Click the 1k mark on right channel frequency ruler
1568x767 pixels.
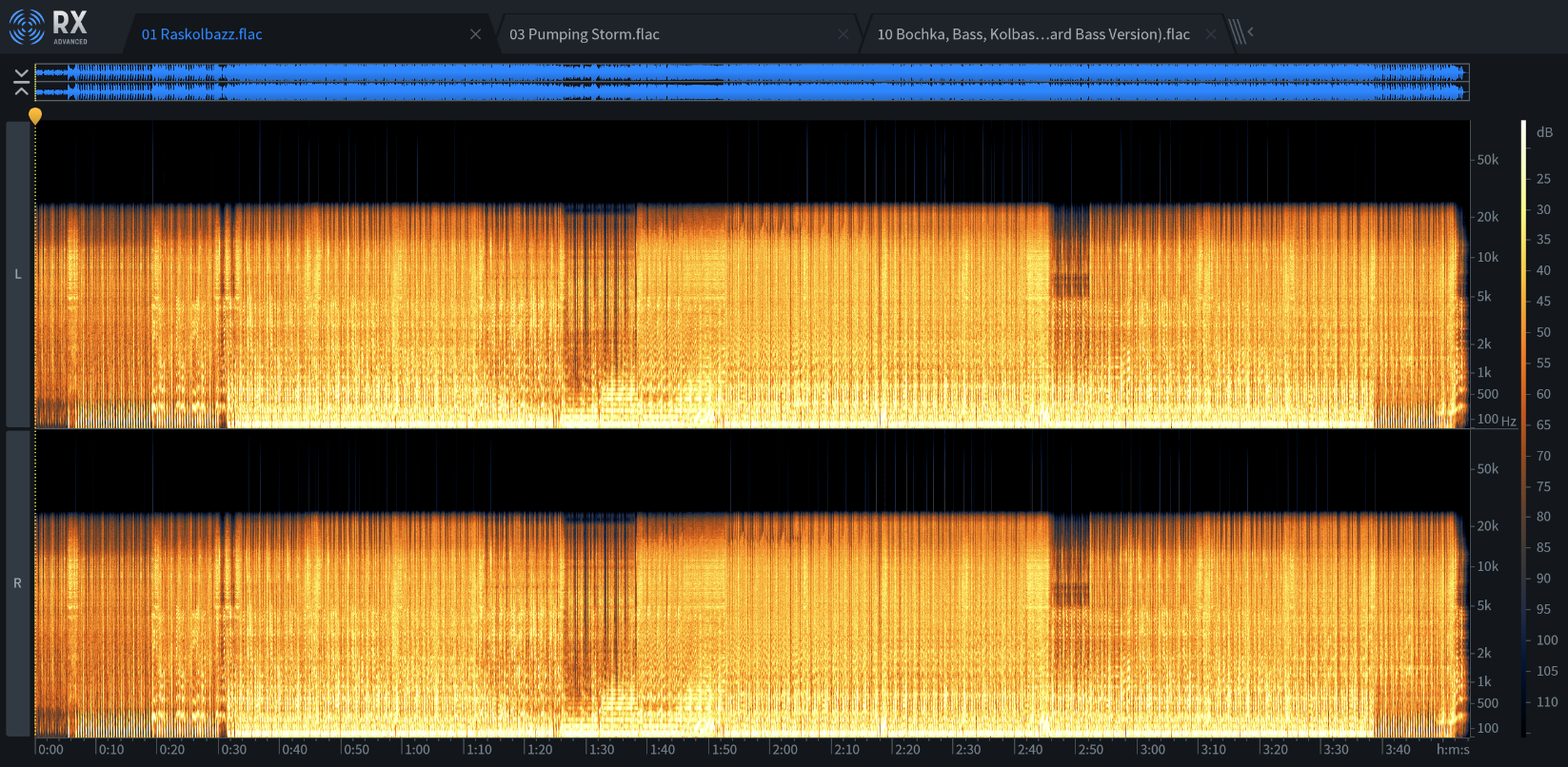[x=1484, y=681]
